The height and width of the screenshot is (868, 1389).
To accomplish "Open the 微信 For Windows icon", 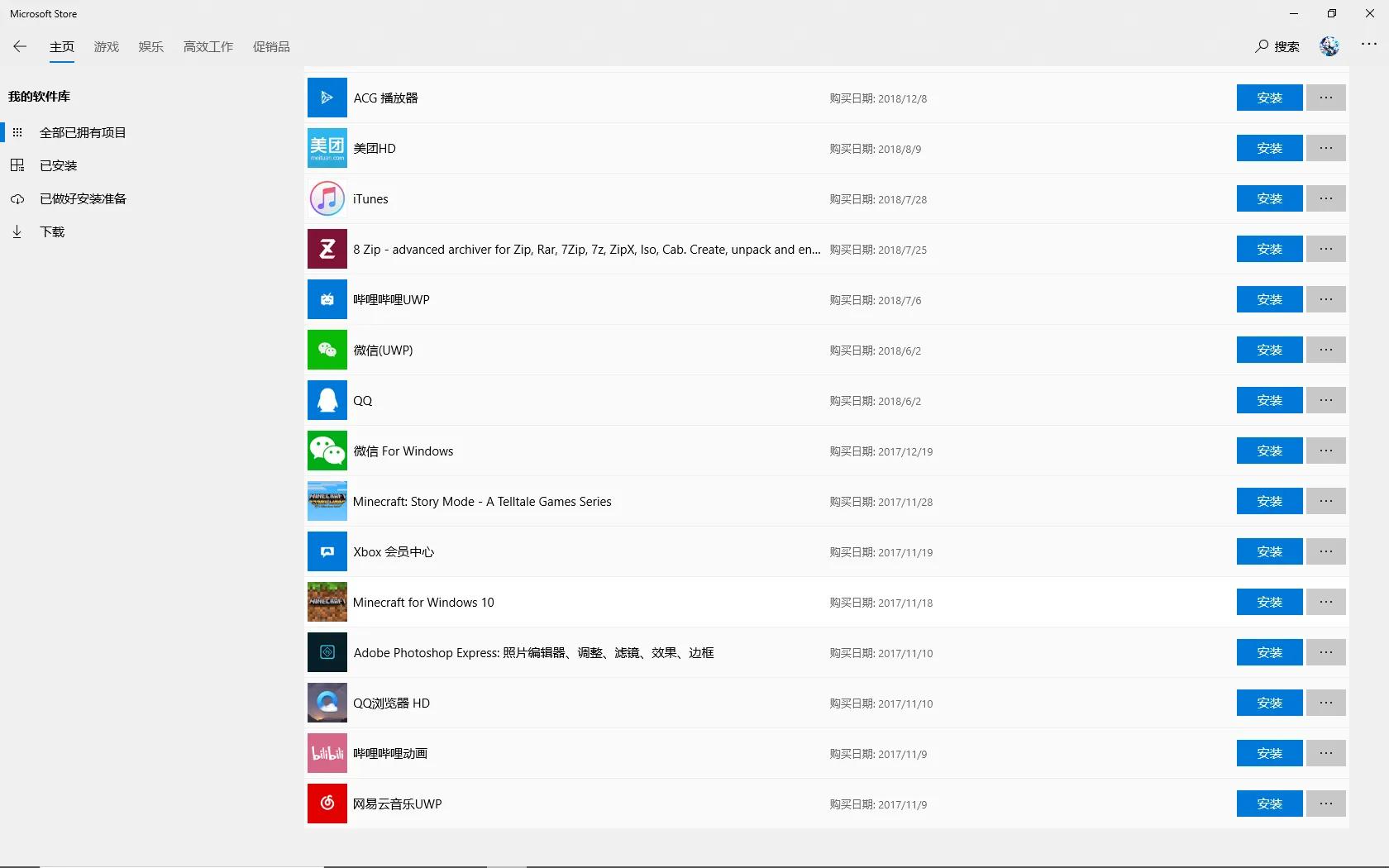I will coord(327,451).
